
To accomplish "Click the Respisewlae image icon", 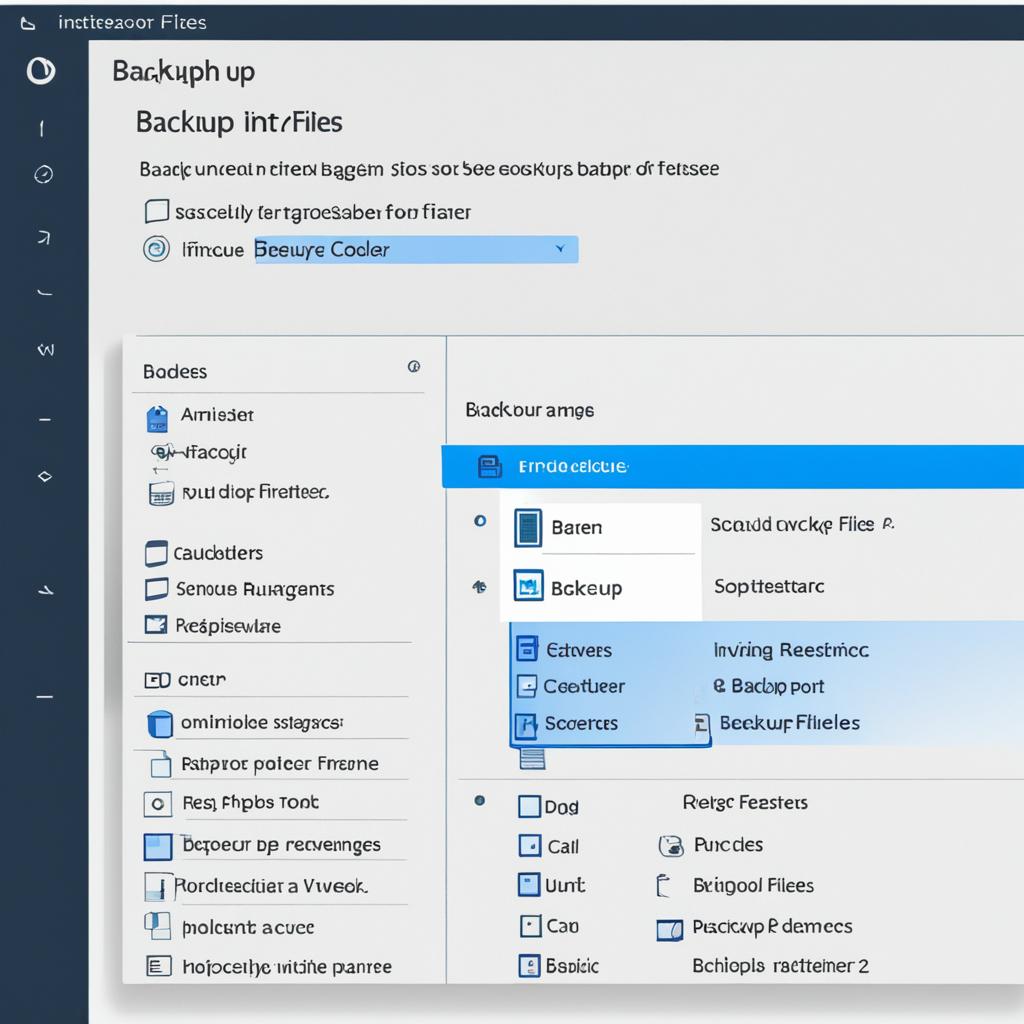I will (x=156, y=625).
